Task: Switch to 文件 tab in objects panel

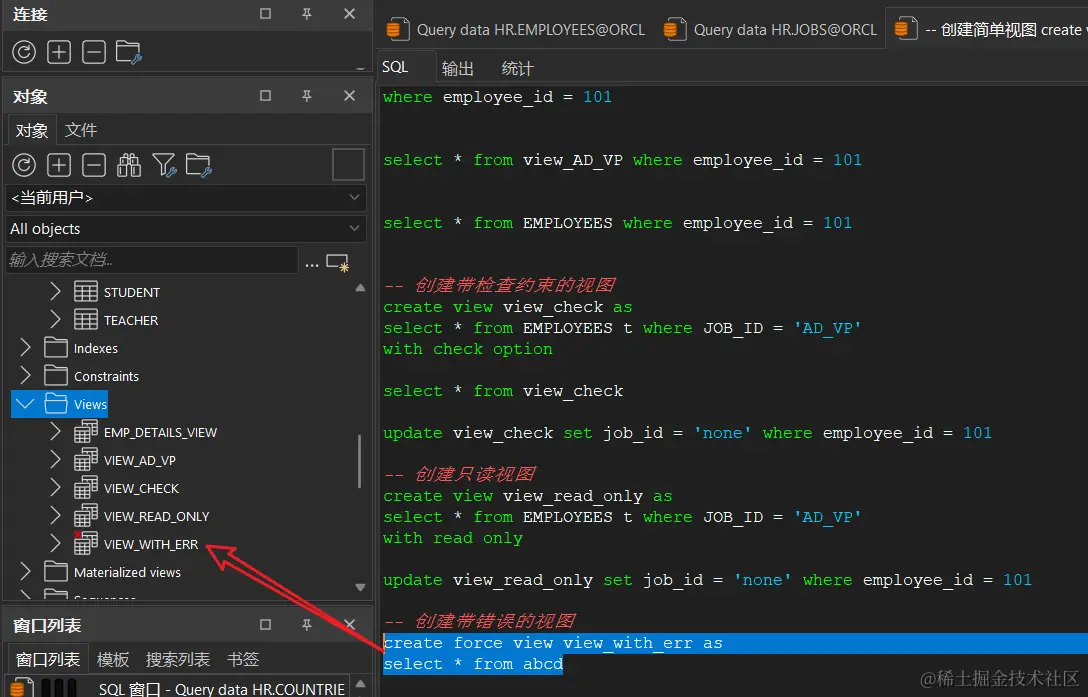Action: [80, 130]
